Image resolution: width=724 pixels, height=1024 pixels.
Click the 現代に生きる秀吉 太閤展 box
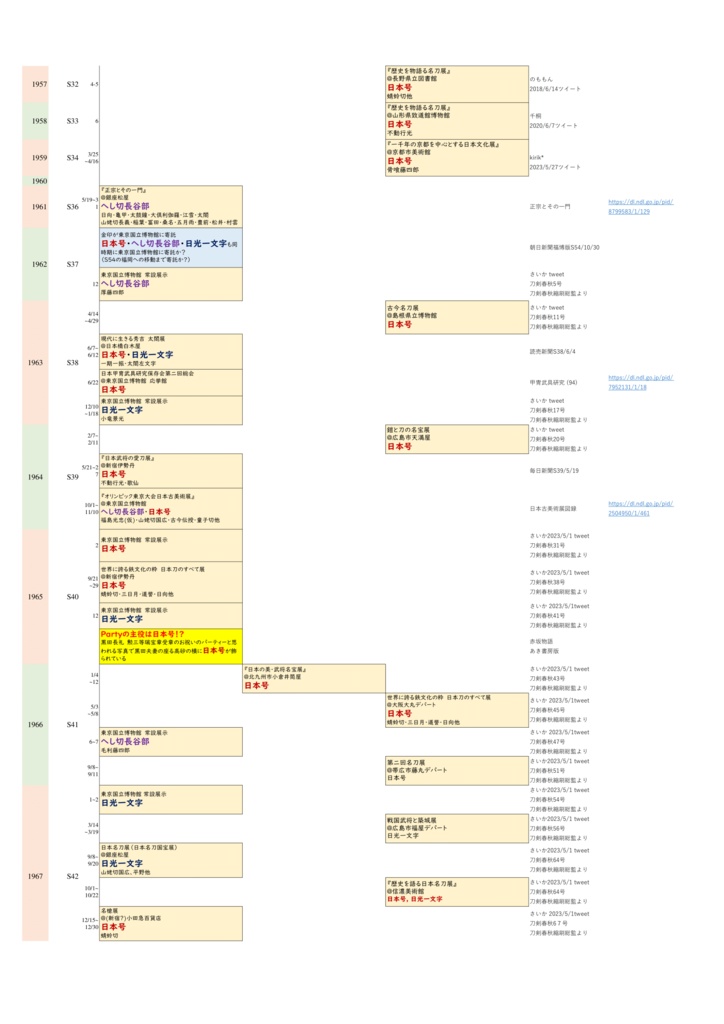[x=171, y=351]
